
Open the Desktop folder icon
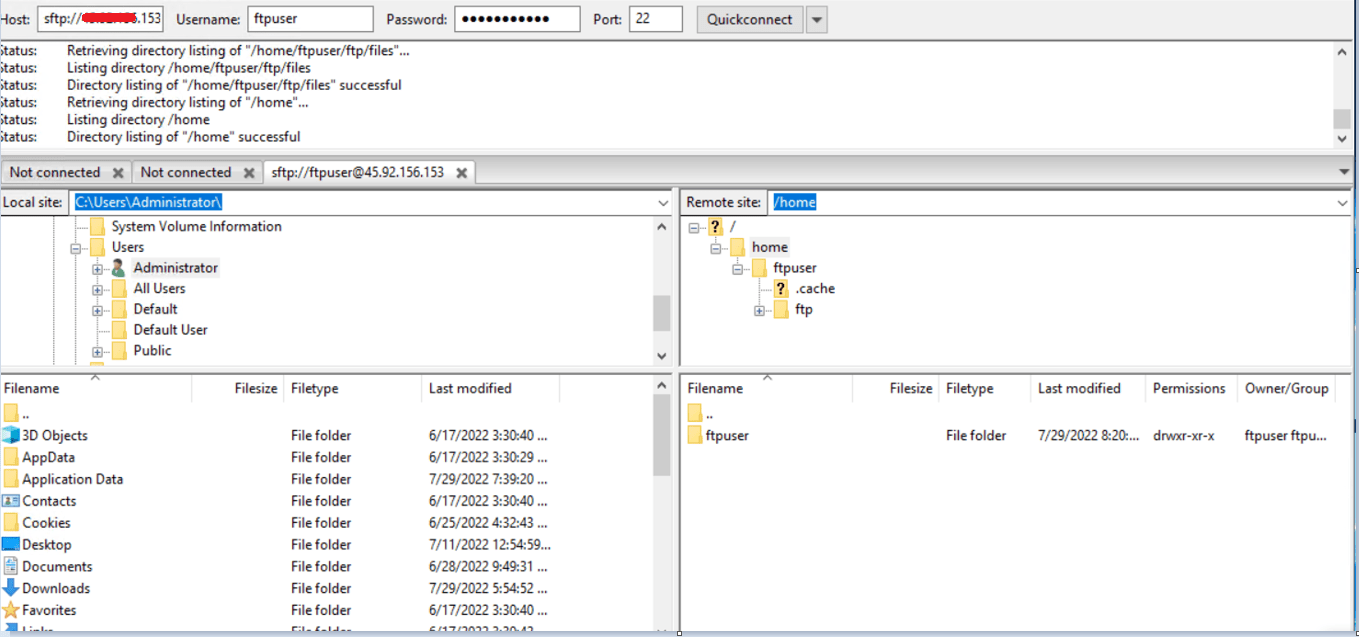(x=13, y=544)
